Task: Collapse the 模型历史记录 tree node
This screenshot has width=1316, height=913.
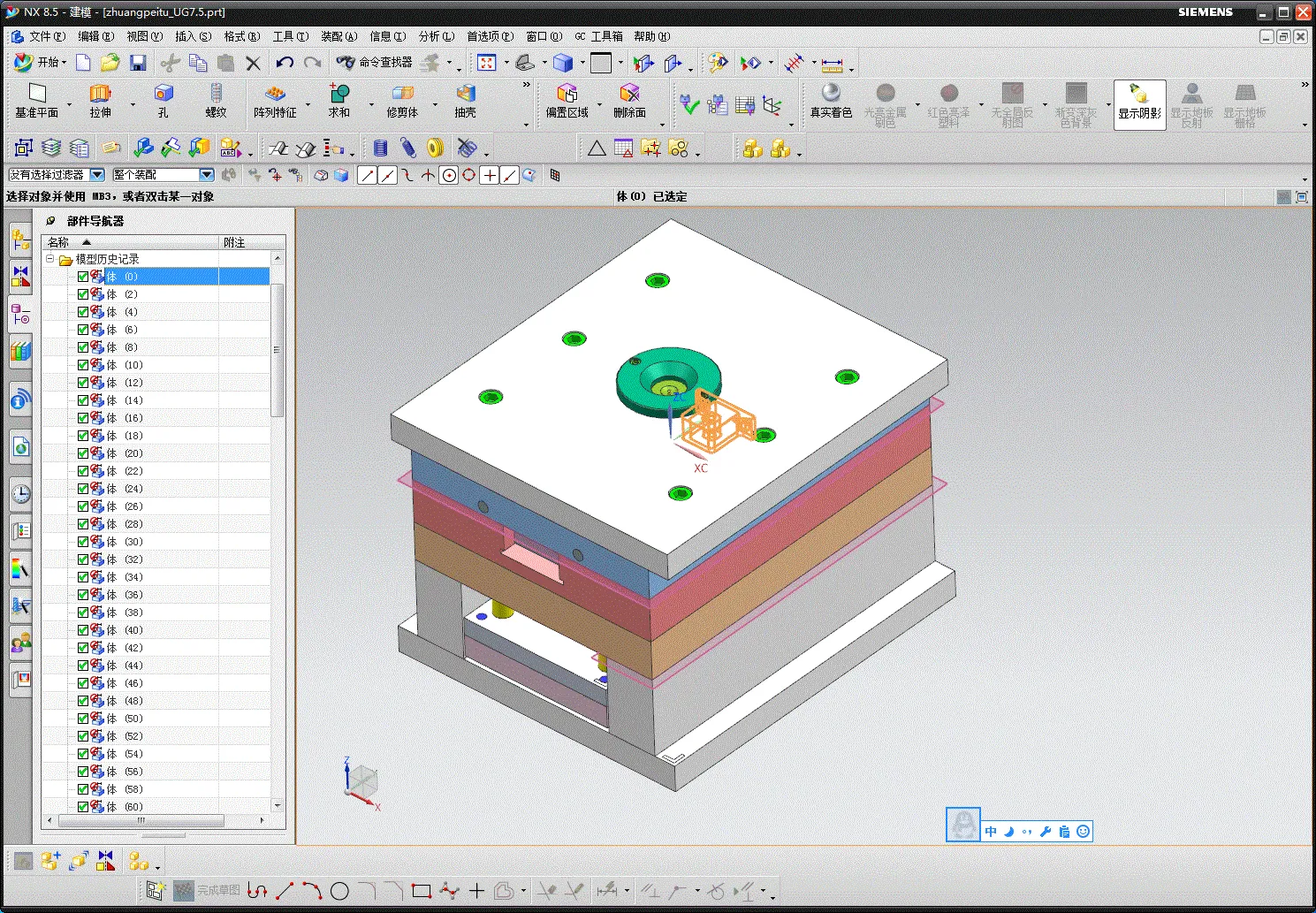Action: 50,259
